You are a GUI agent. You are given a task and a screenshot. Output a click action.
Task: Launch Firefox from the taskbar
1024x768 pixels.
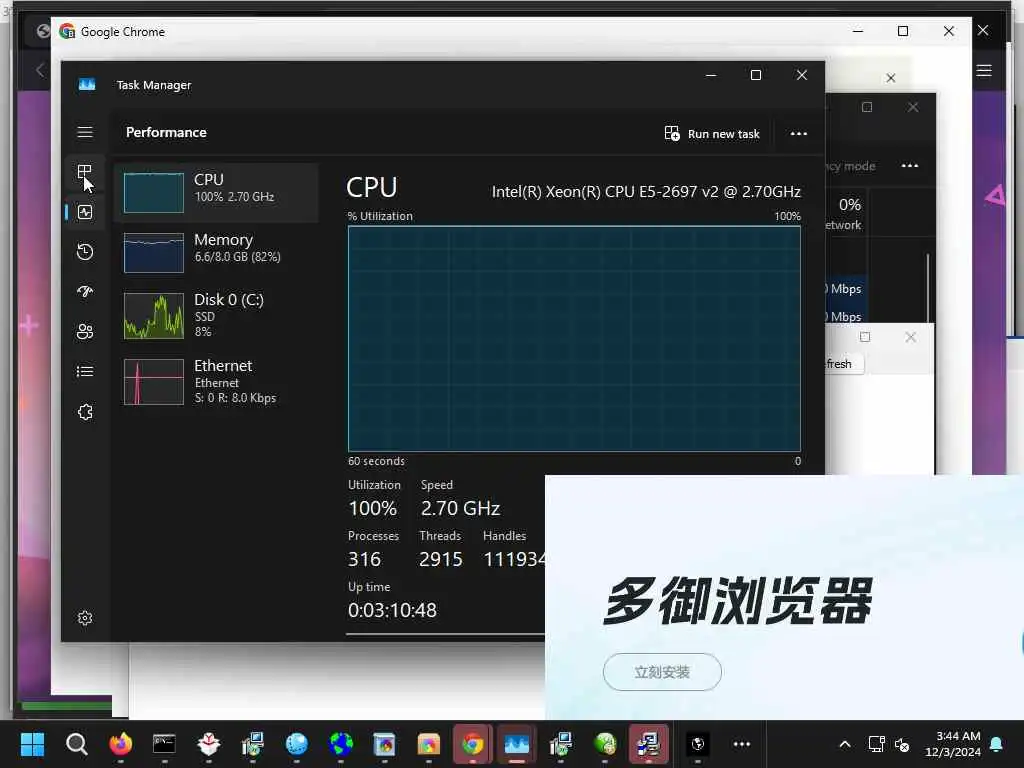[121, 744]
